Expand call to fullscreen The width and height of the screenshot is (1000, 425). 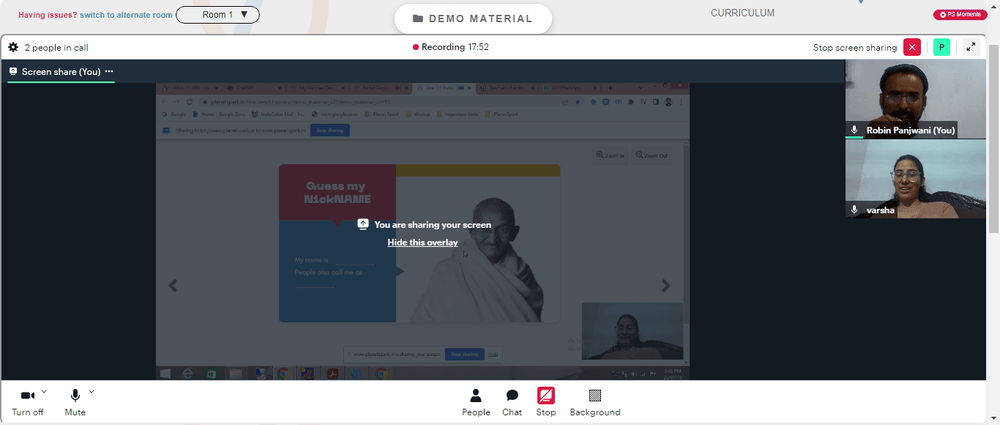pyautogui.click(x=971, y=47)
